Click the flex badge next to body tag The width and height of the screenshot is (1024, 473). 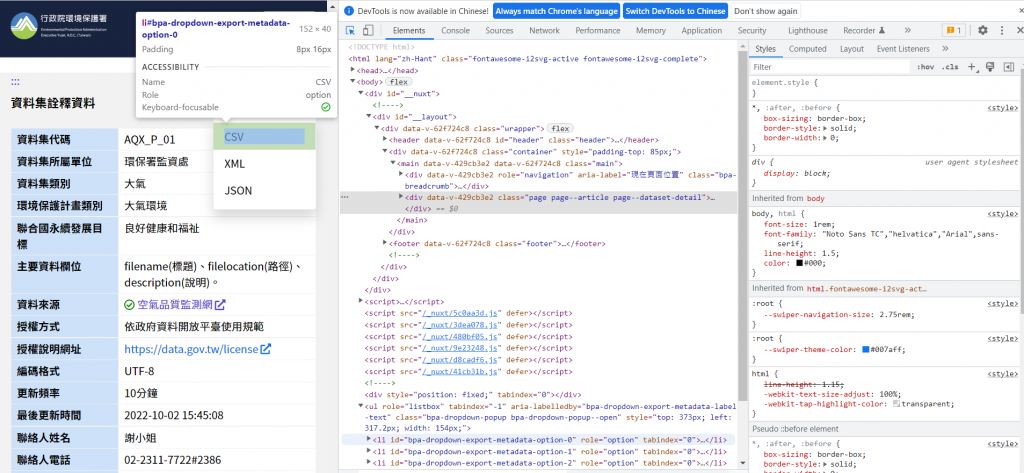coord(398,82)
